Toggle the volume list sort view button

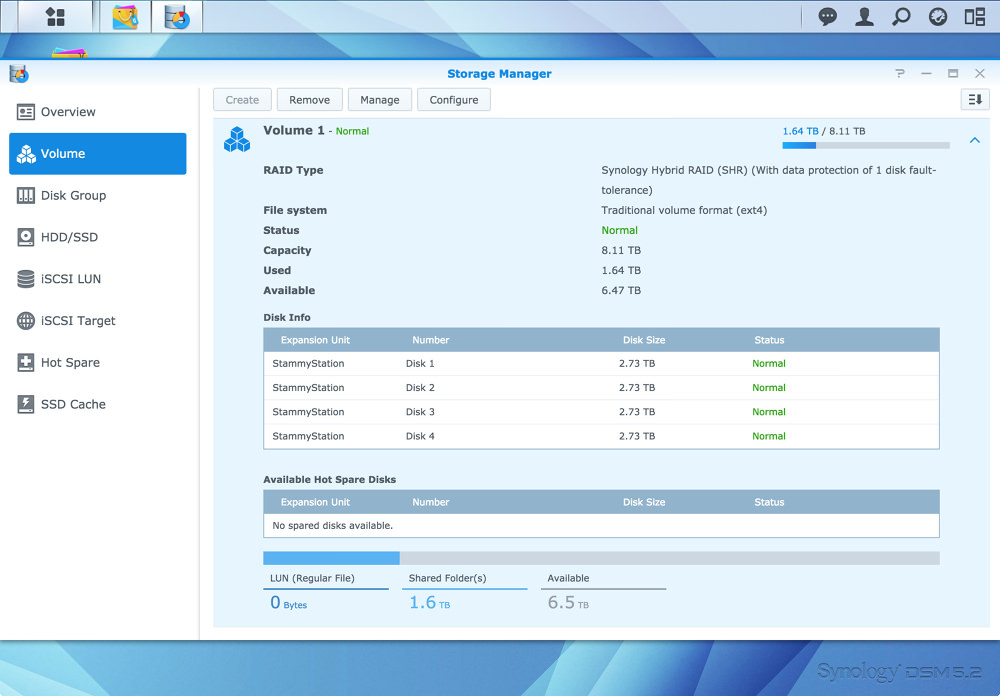[974, 99]
